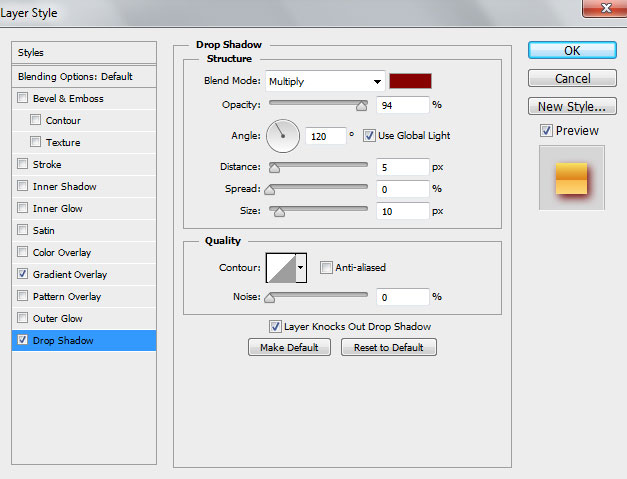Enable the Outer Glow checkbox

[22, 318]
